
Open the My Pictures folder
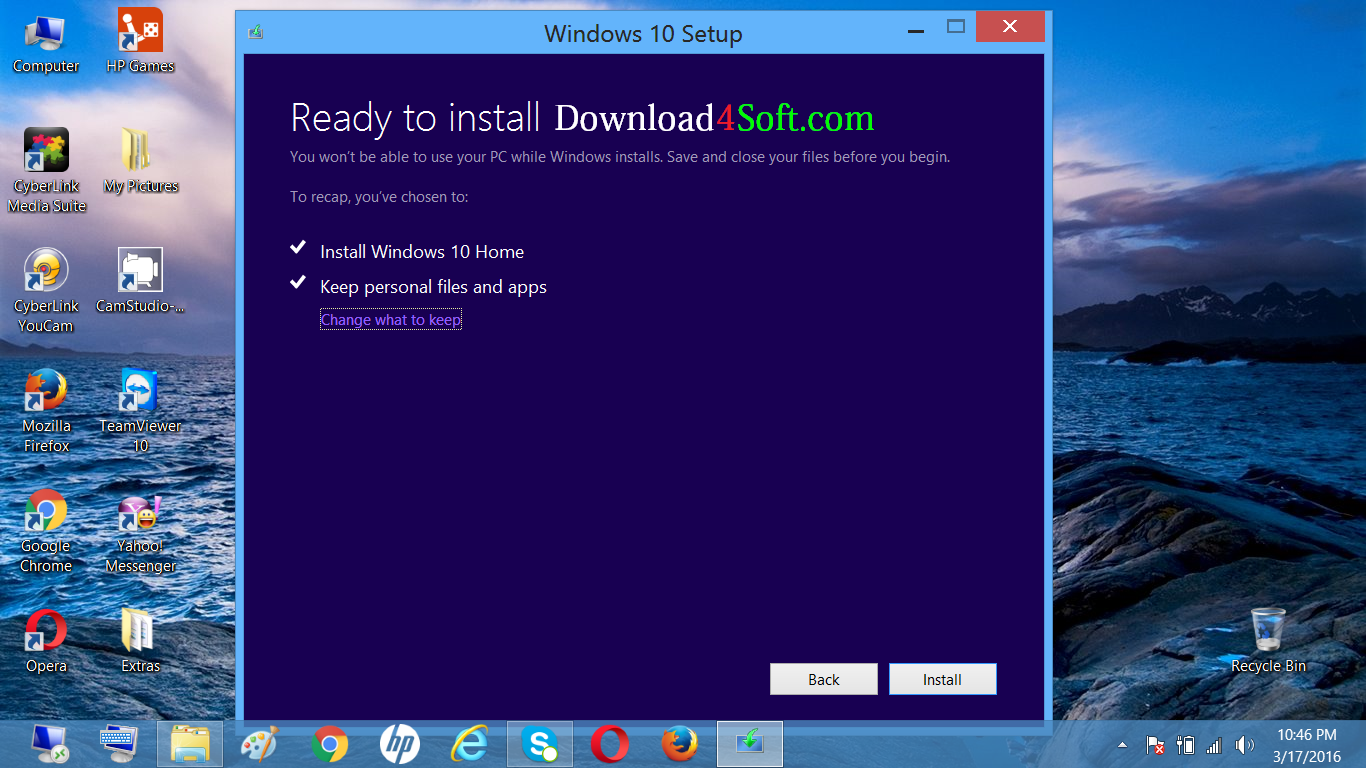click(x=140, y=161)
